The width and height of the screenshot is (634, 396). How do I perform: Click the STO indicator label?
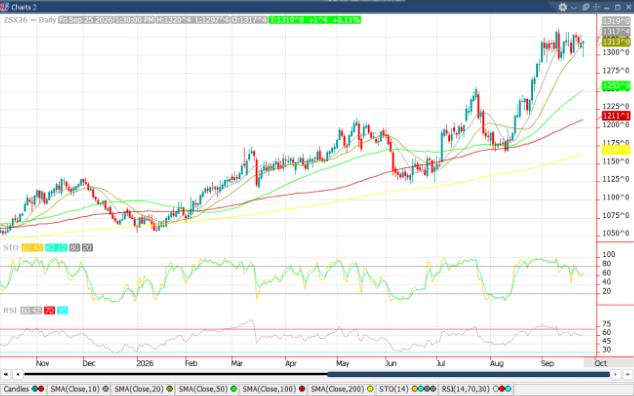[x=11, y=248]
